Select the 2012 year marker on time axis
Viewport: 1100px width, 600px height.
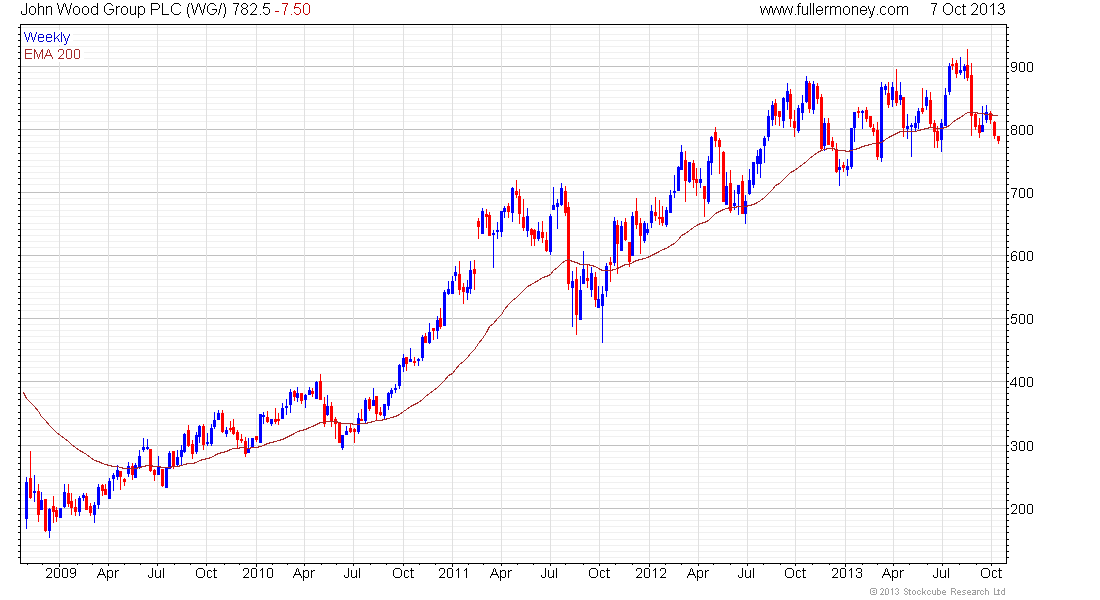coord(651,574)
